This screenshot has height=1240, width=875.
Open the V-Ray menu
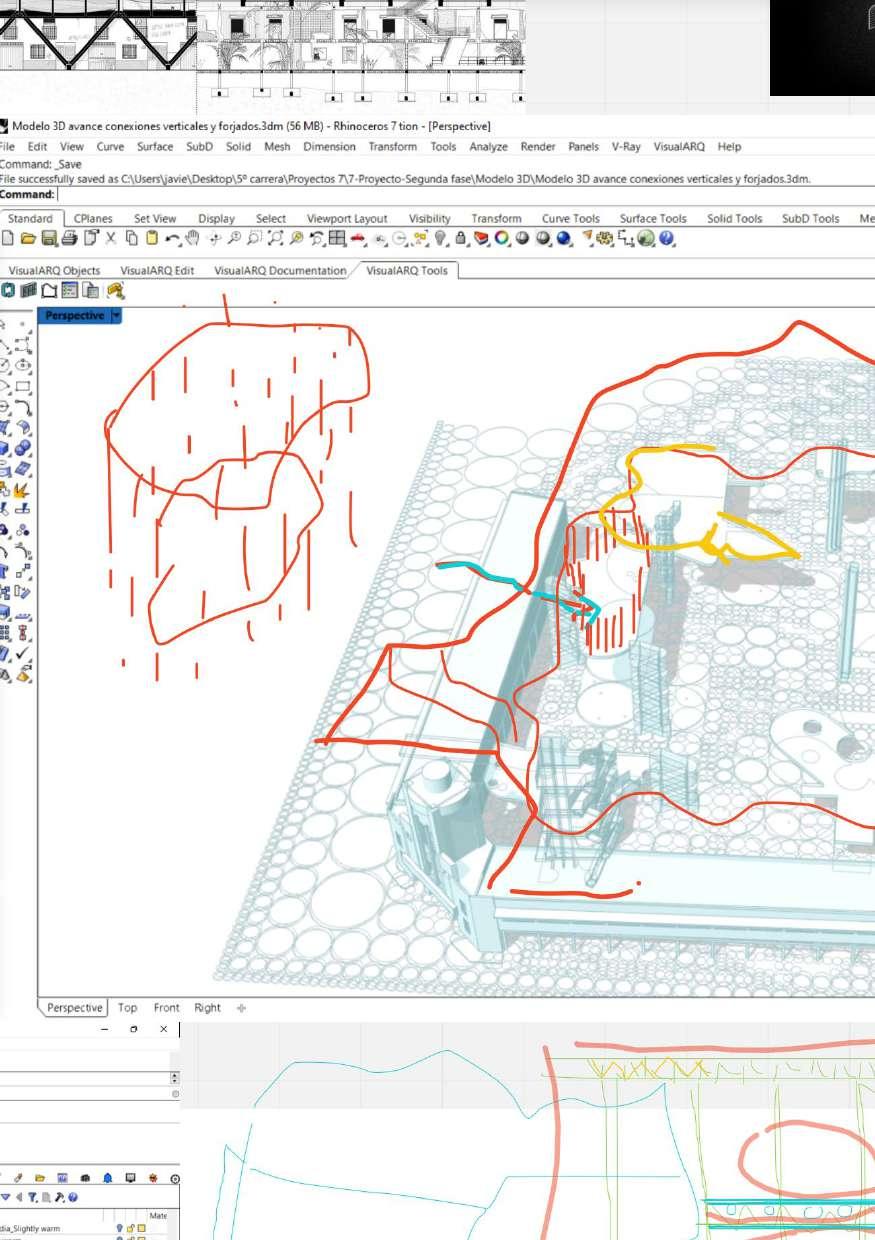[x=626, y=146]
